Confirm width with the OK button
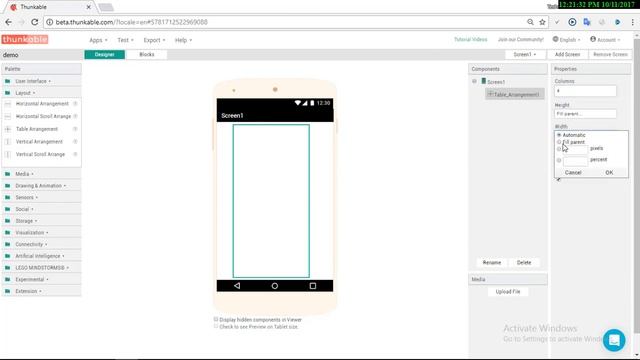Screen dimensions: 640x360 [609, 173]
